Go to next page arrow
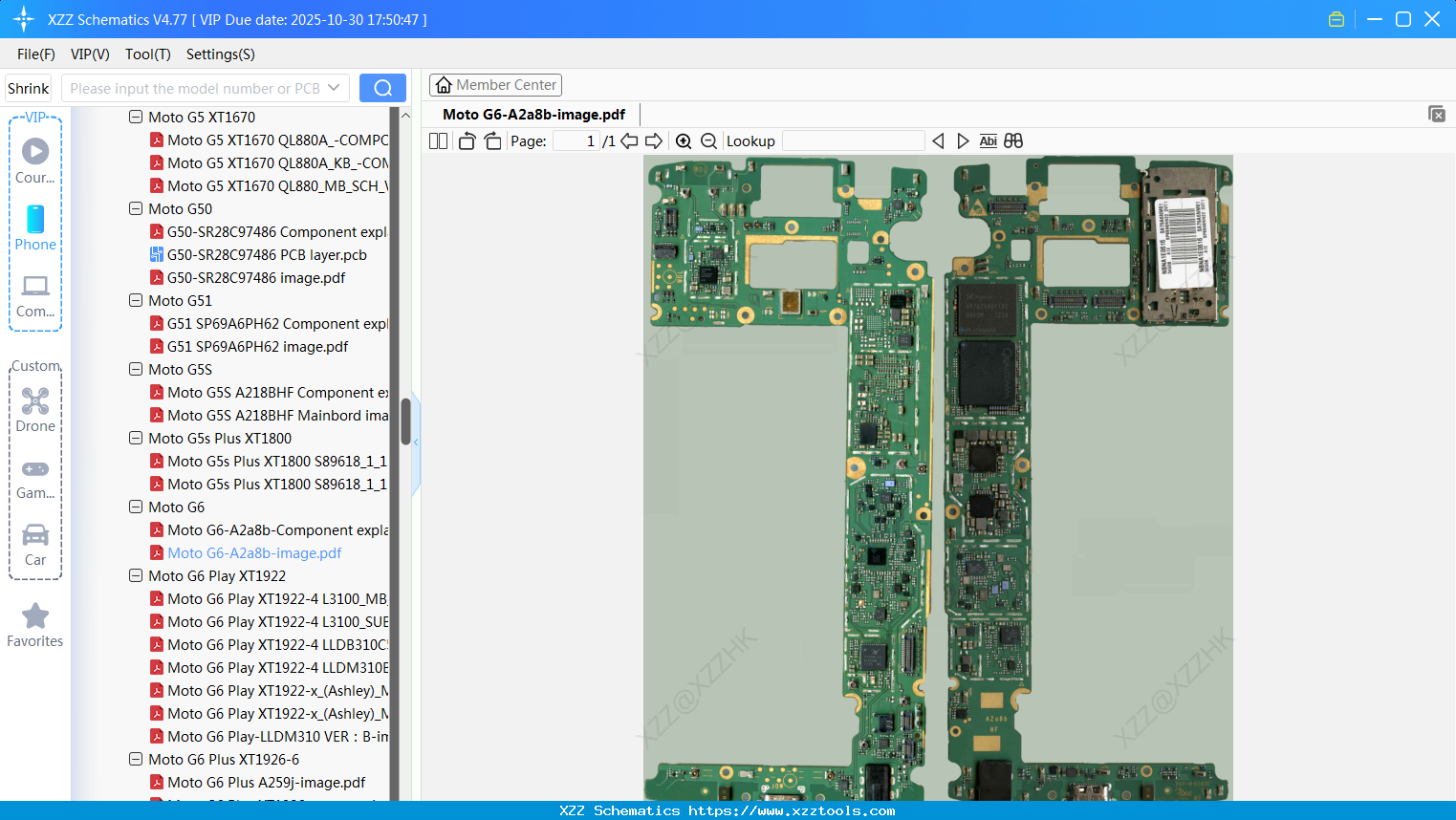Screen dimensions: 1456x820 coord(654,141)
